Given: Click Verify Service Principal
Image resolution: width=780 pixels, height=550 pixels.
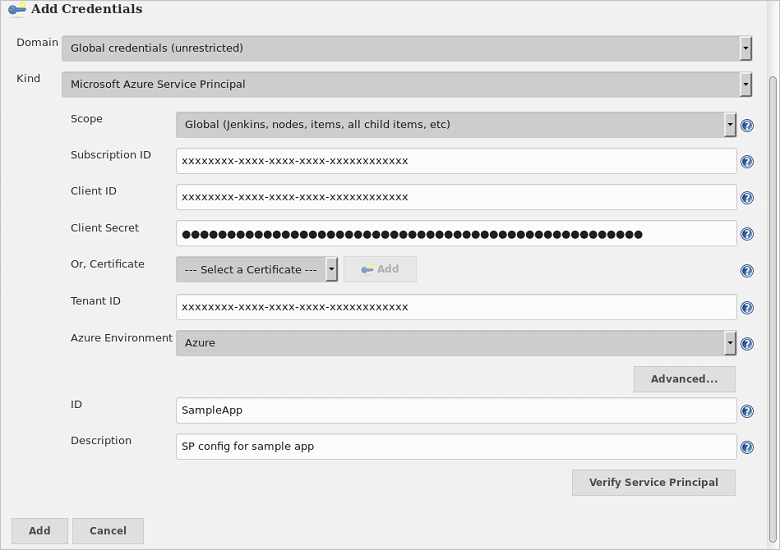Looking at the screenshot, I should pos(654,482).
